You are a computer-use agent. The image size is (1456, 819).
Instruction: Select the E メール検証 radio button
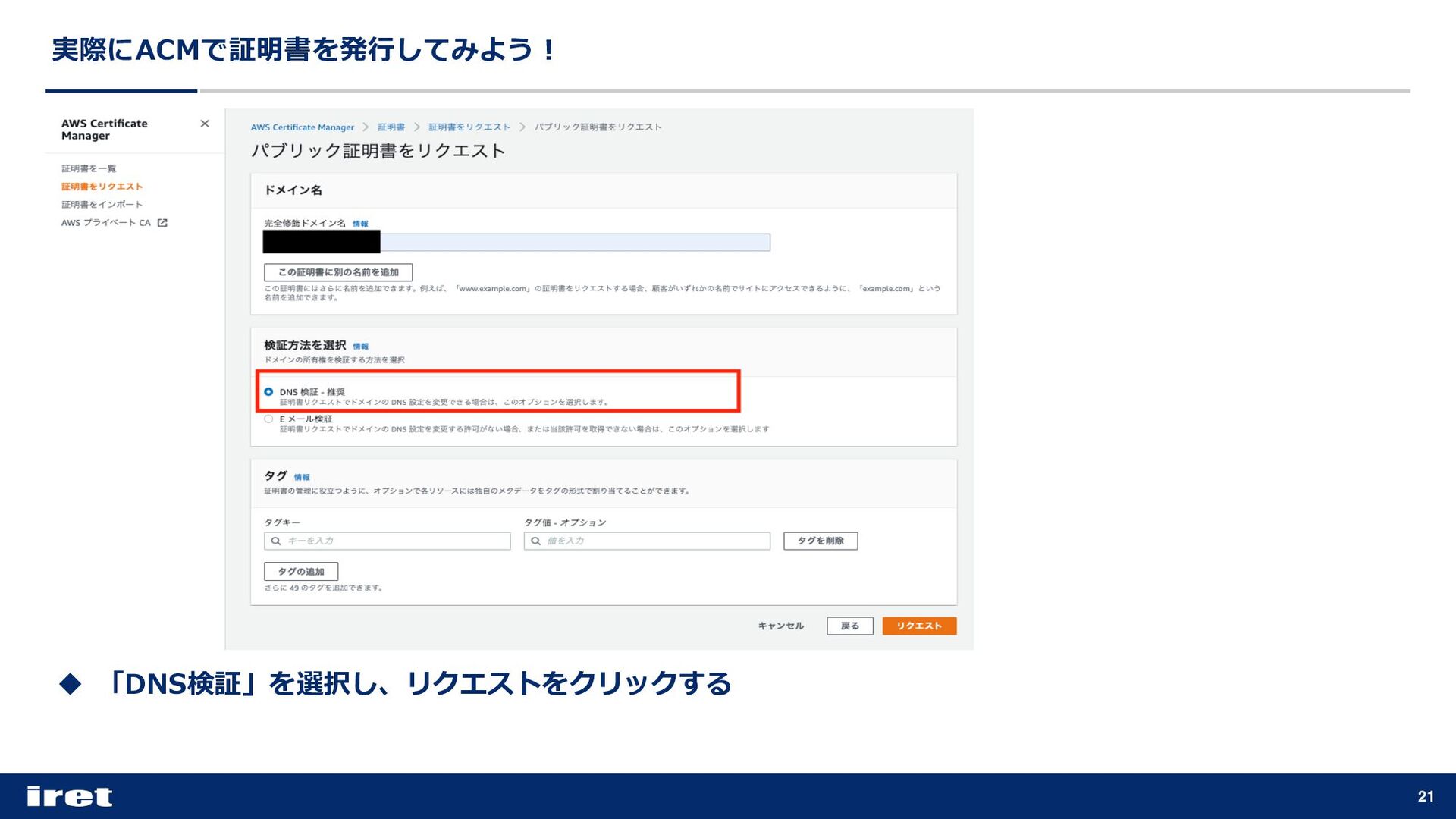pos(268,419)
